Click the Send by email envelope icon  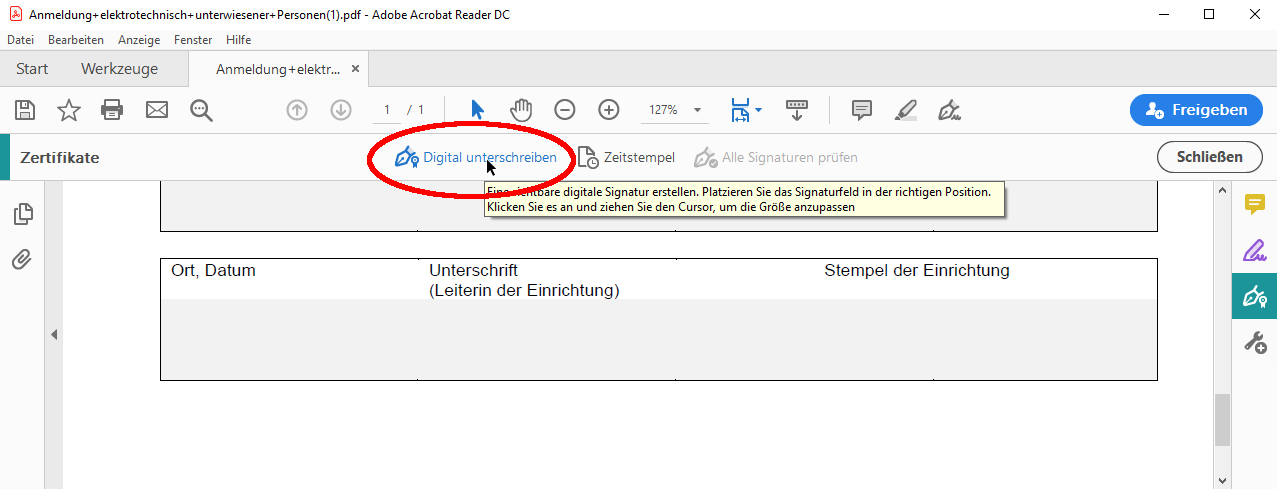pyautogui.click(x=157, y=110)
